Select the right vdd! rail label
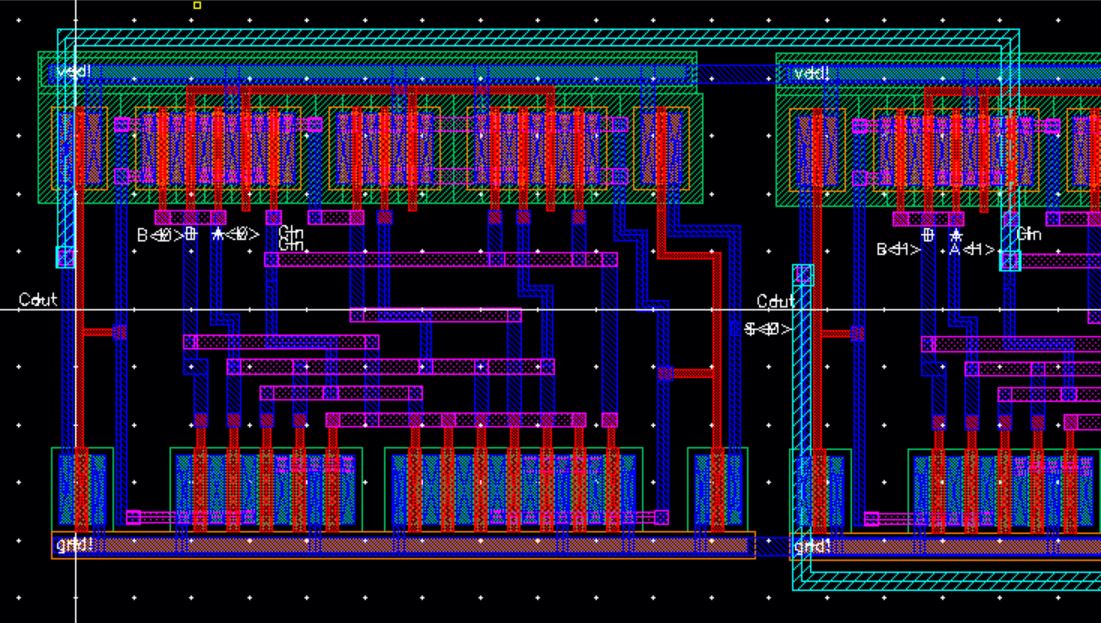Image resolution: width=1101 pixels, height=623 pixels. (812, 73)
